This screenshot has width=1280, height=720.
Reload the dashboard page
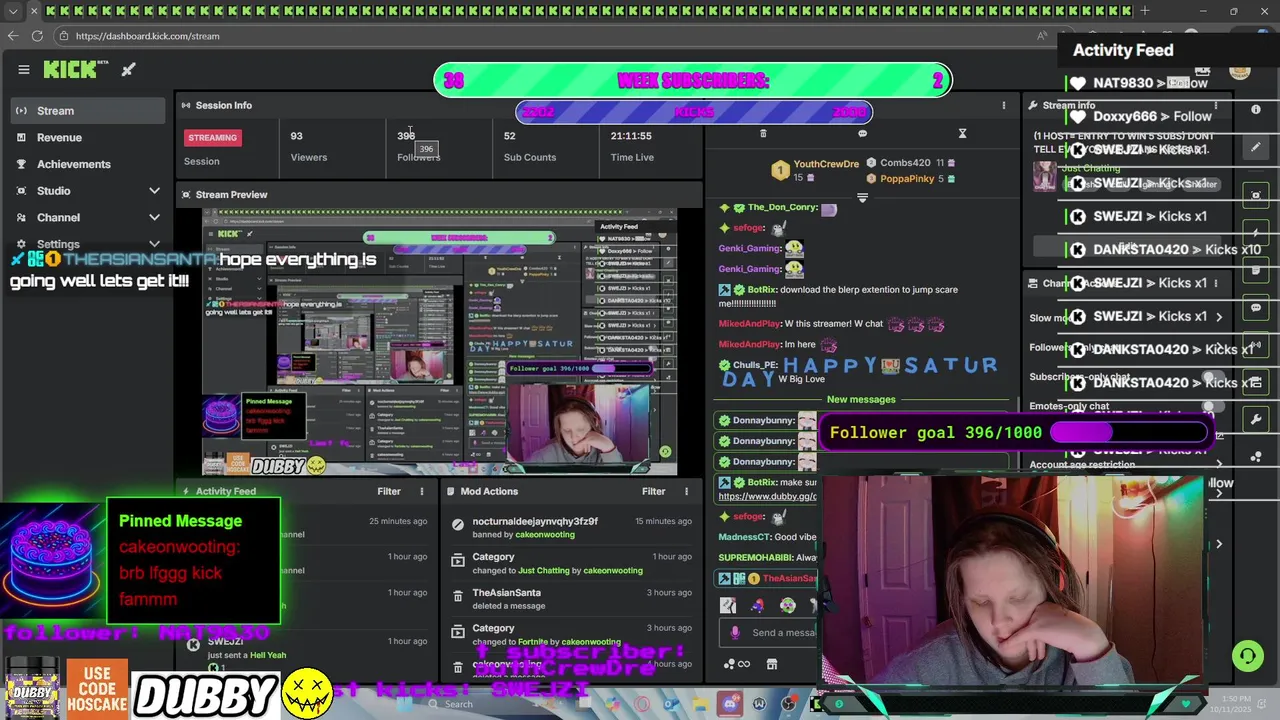[37, 36]
